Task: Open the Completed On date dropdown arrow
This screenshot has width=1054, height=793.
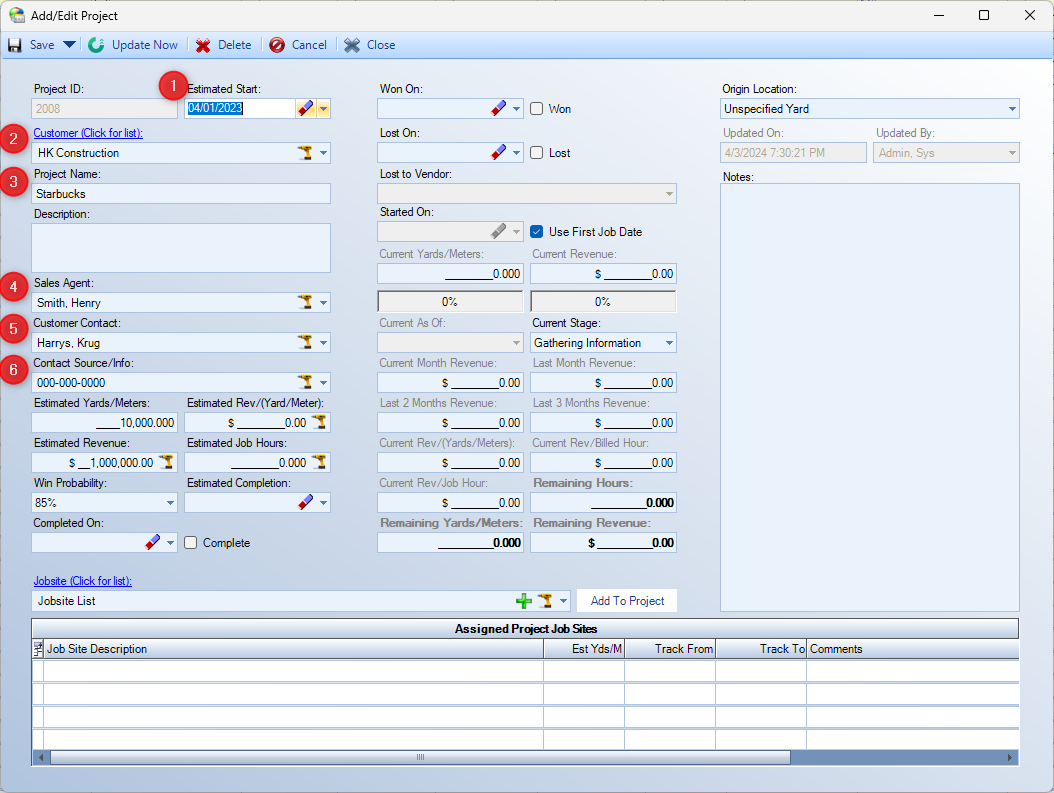Action: tap(171, 542)
